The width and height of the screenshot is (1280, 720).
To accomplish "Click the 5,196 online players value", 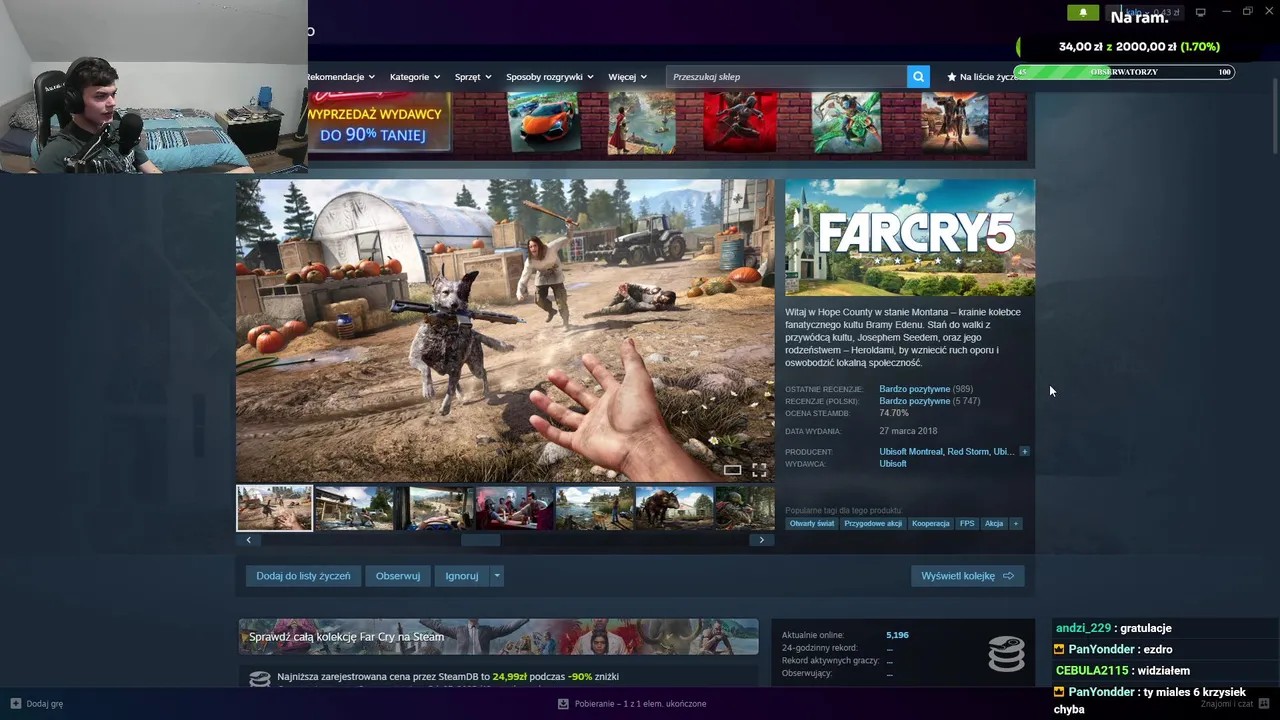I will point(897,635).
